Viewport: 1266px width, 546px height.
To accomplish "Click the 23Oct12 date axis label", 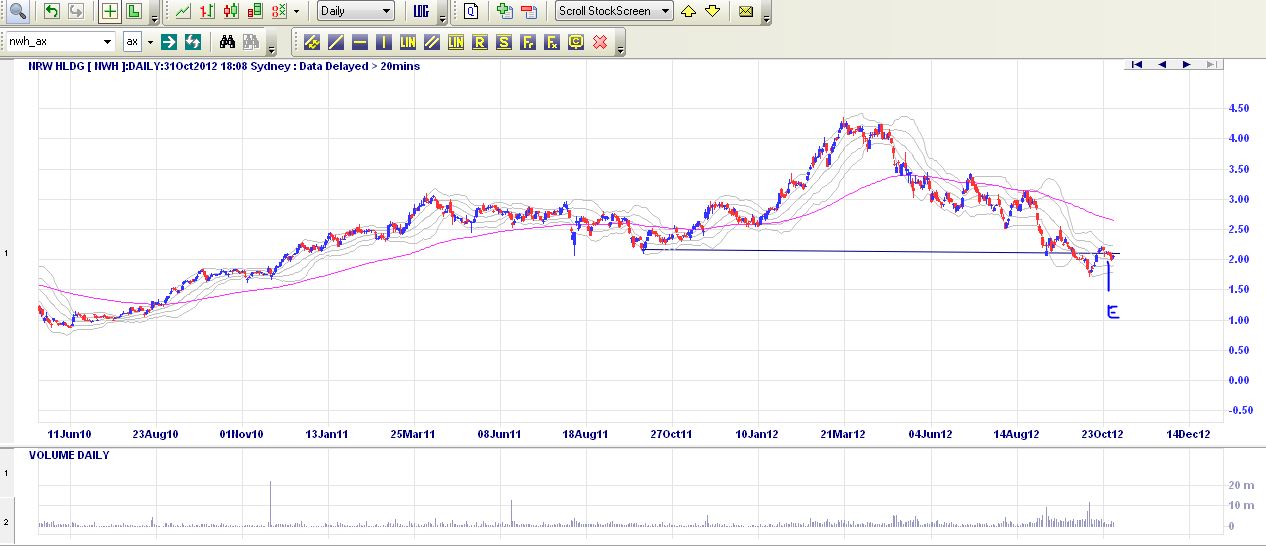I will pyautogui.click(x=1102, y=434).
